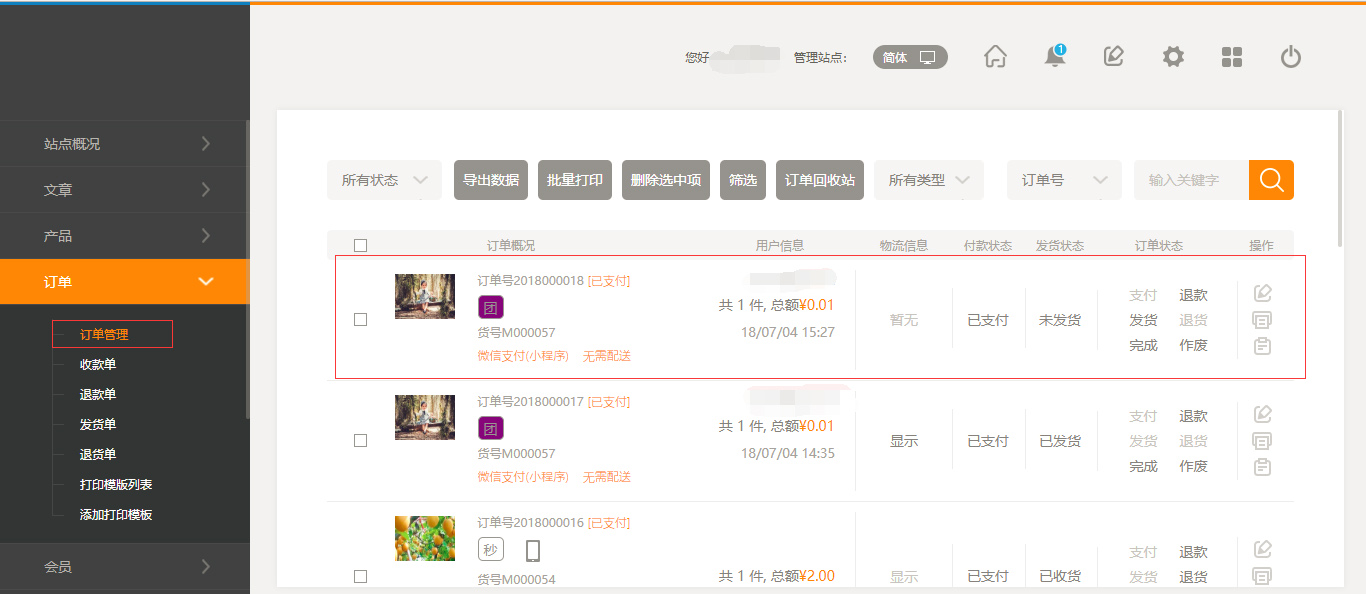
Task: Check the box beside order 2018000017
Action: [361, 440]
